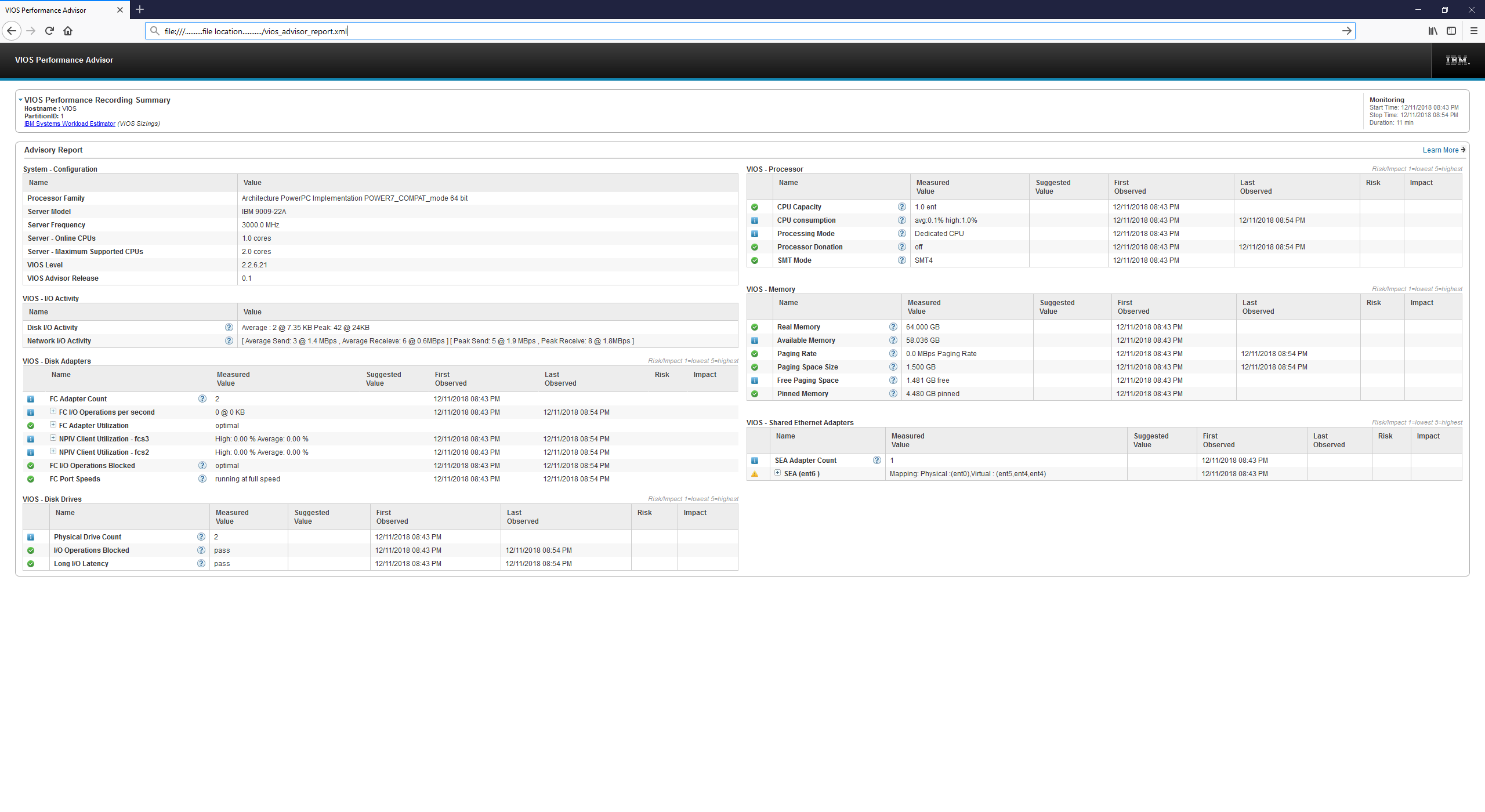Open help icon for Processor Donation
Screen dimensions: 1485x812
pyautogui.click(x=901, y=246)
